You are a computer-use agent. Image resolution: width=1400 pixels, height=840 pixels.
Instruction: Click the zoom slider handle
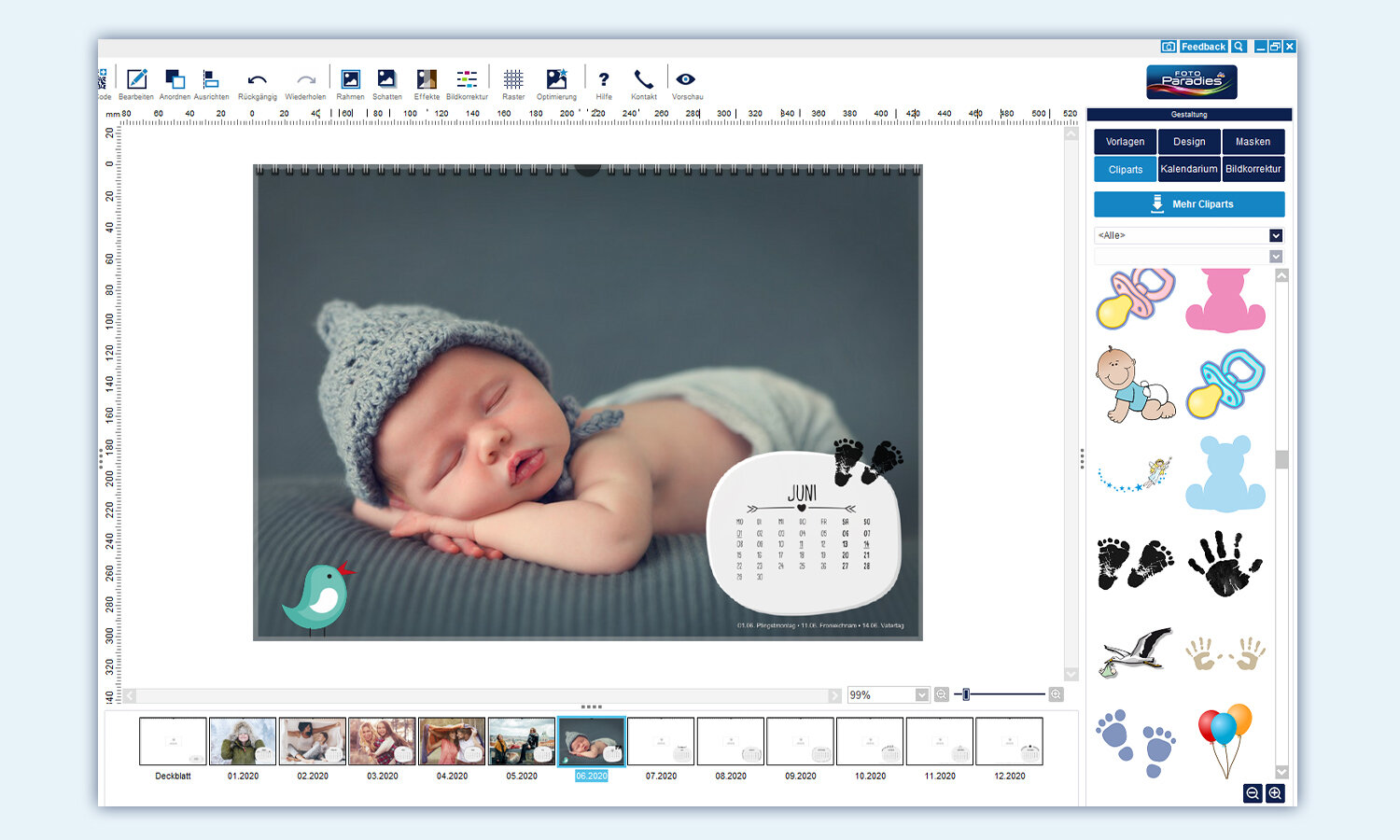tap(966, 694)
